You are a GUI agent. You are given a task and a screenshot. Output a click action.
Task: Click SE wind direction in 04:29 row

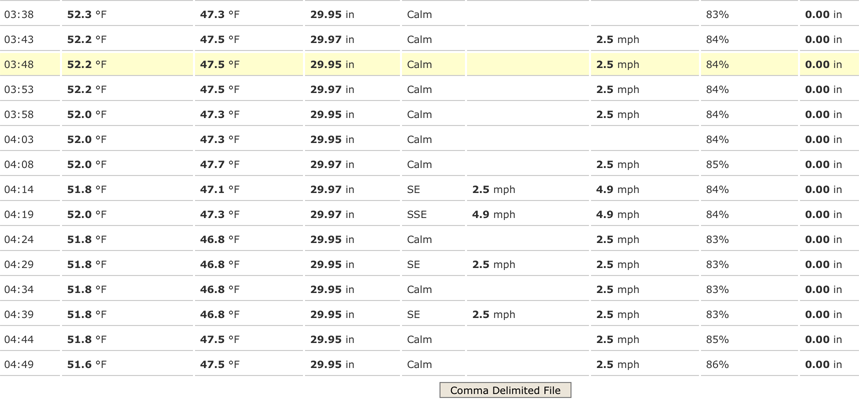tap(414, 265)
